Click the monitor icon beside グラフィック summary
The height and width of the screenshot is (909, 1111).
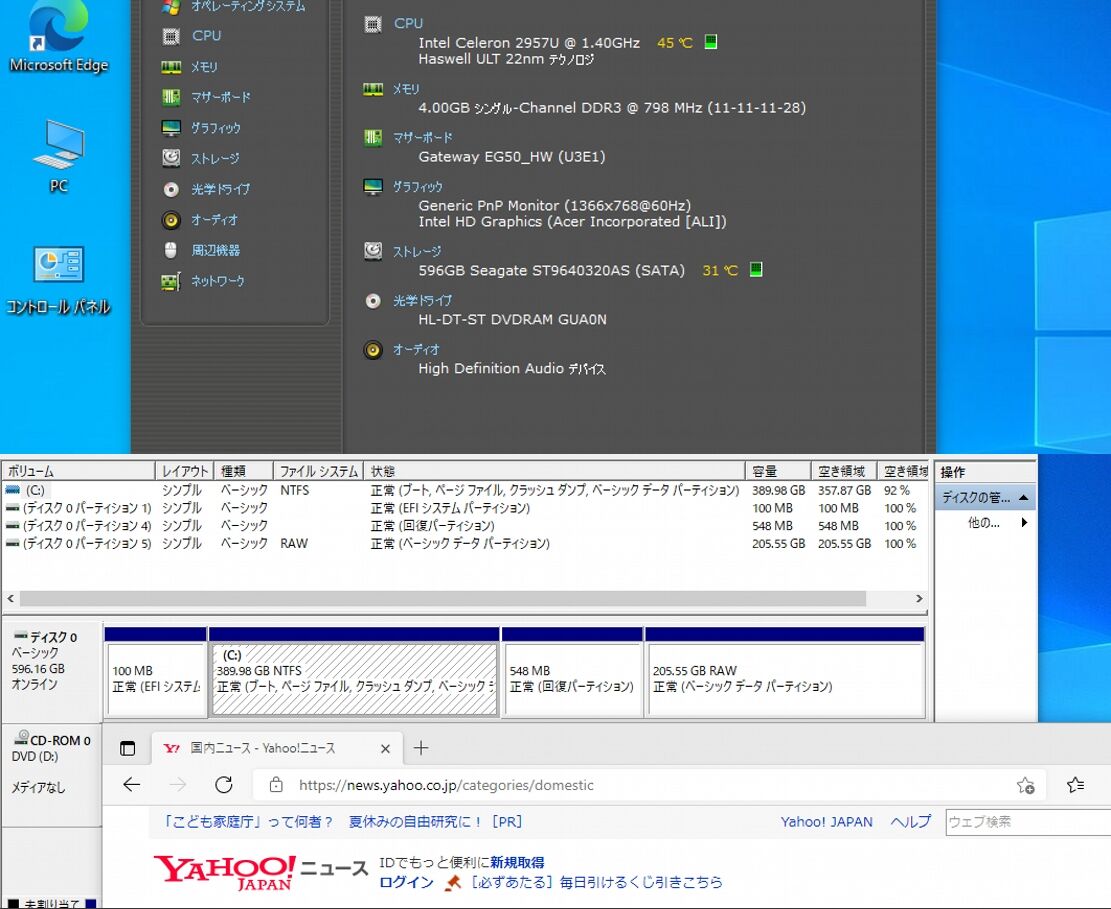point(373,187)
